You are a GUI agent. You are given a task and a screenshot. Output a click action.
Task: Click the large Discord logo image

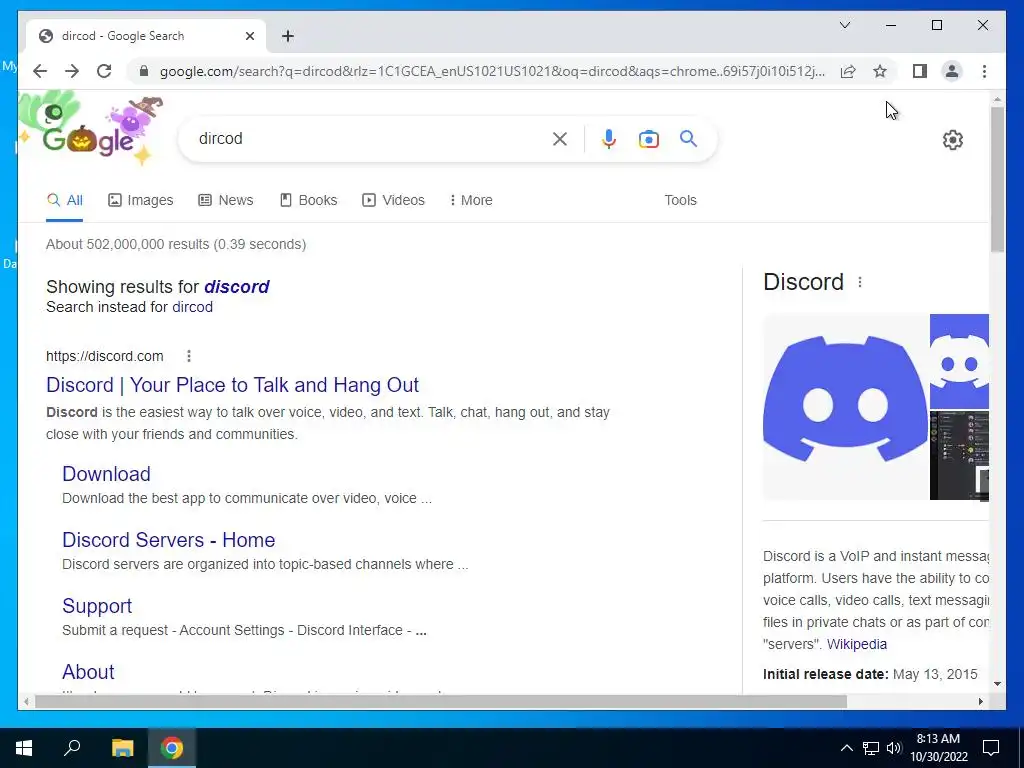[x=845, y=406]
